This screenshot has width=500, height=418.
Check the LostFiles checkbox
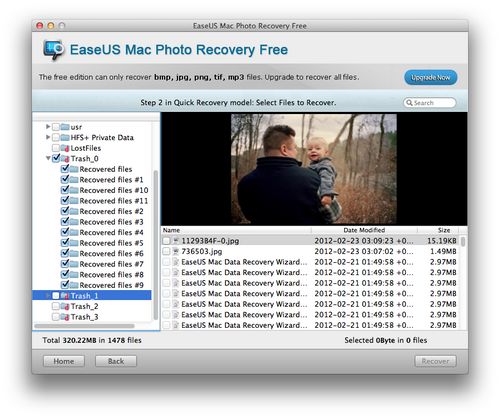point(56,148)
